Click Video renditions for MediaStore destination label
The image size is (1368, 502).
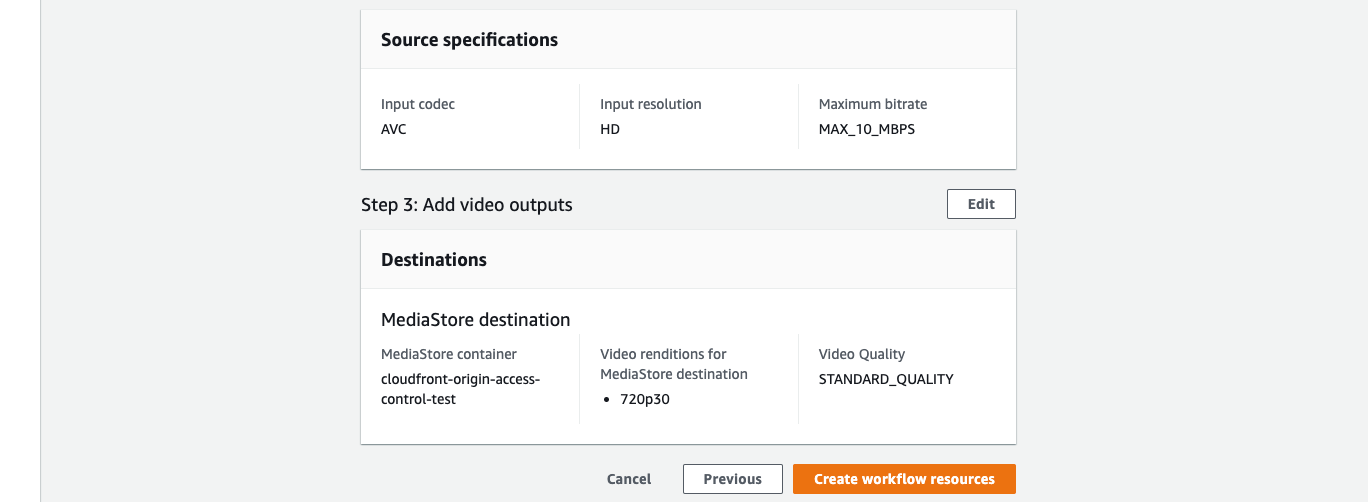click(x=674, y=364)
